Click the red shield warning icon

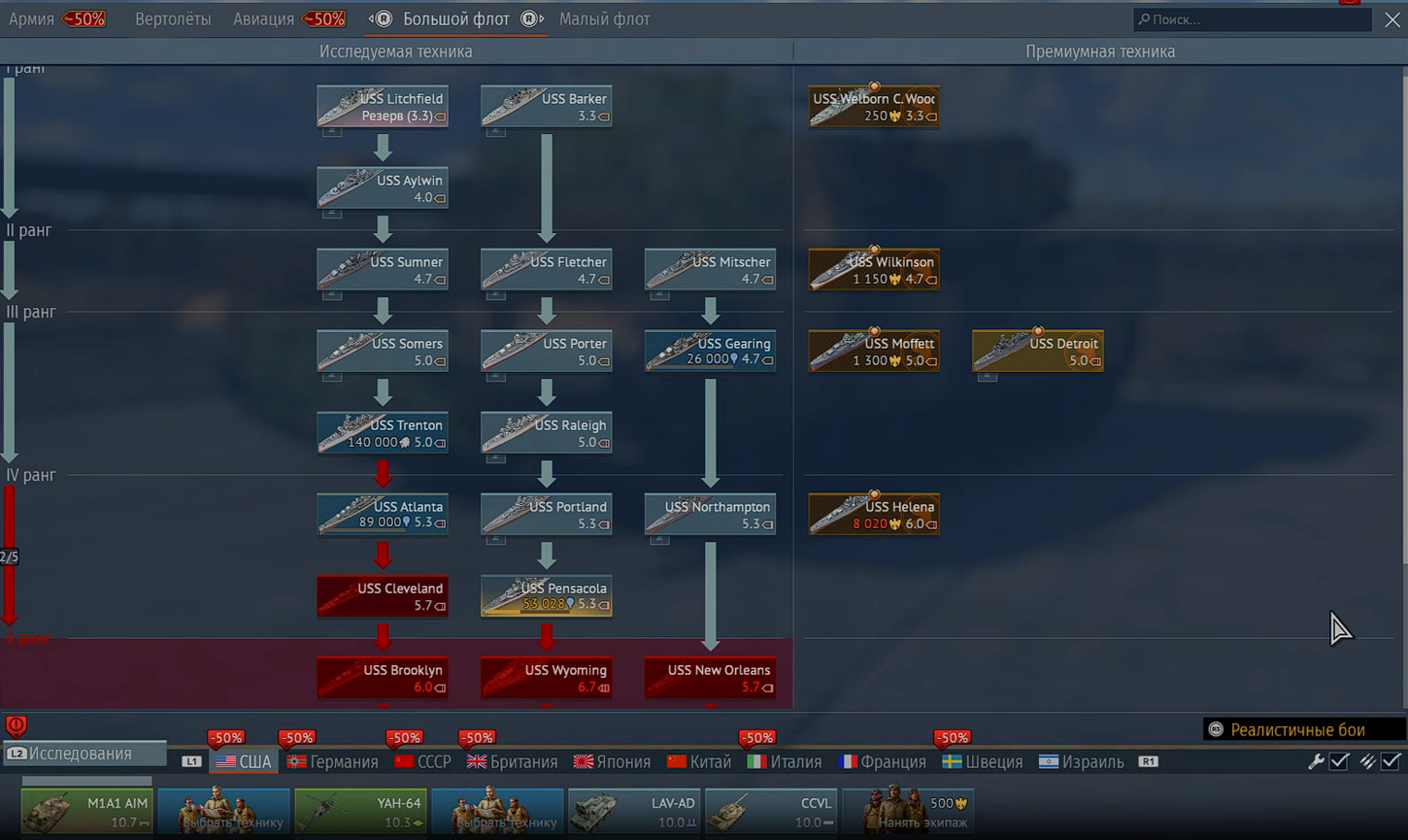[17, 725]
